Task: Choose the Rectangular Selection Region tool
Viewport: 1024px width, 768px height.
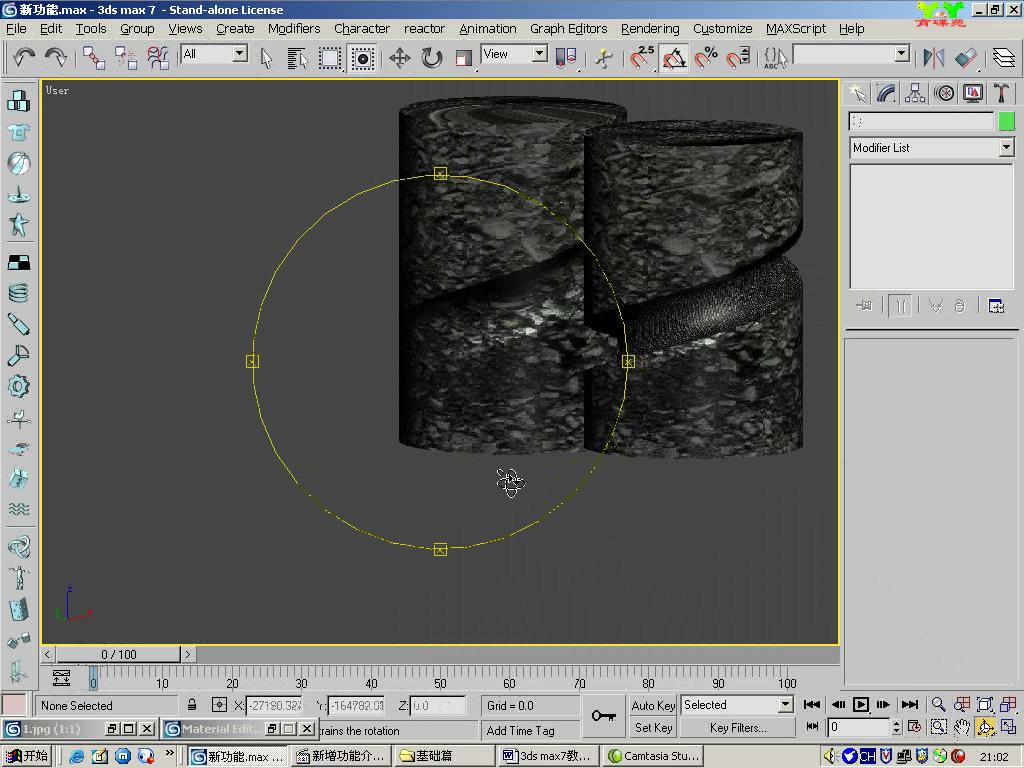Action: 330,58
